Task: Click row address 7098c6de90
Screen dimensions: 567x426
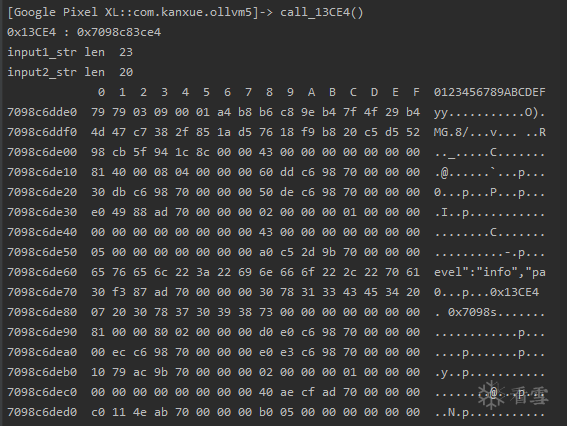Action: point(42,332)
